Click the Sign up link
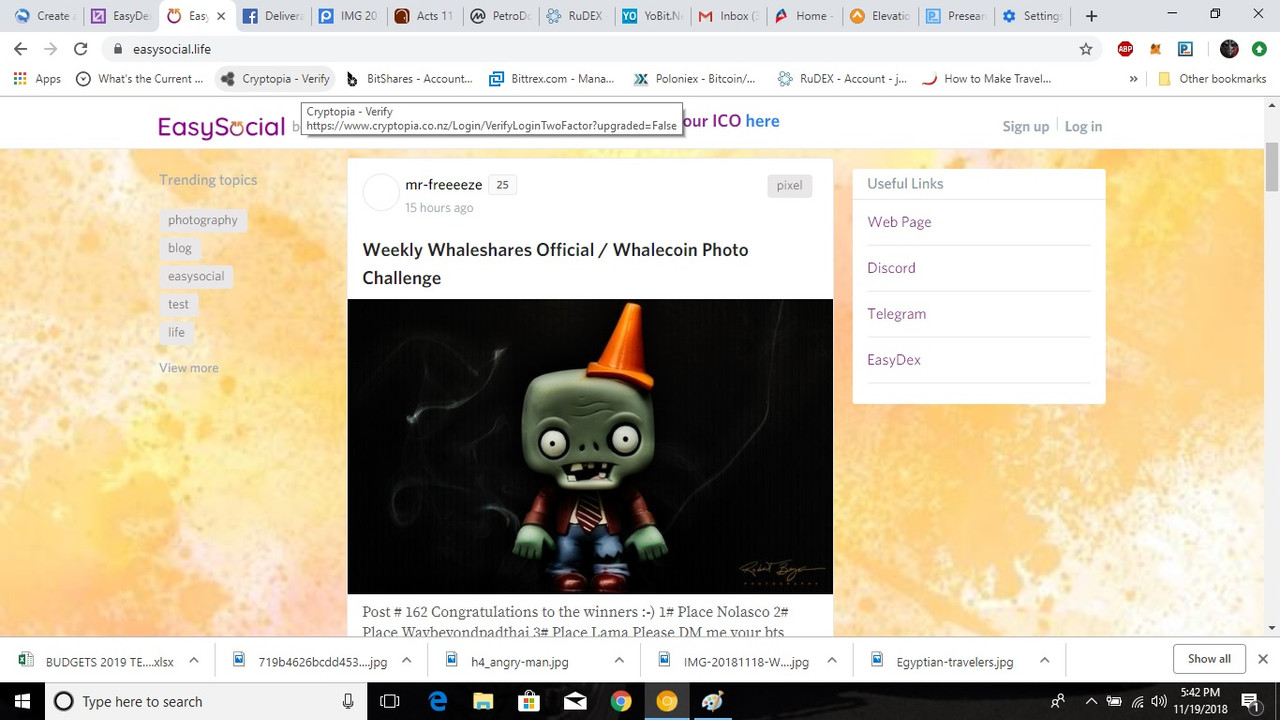This screenshot has width=1280, height=720. coord(1026,126)
